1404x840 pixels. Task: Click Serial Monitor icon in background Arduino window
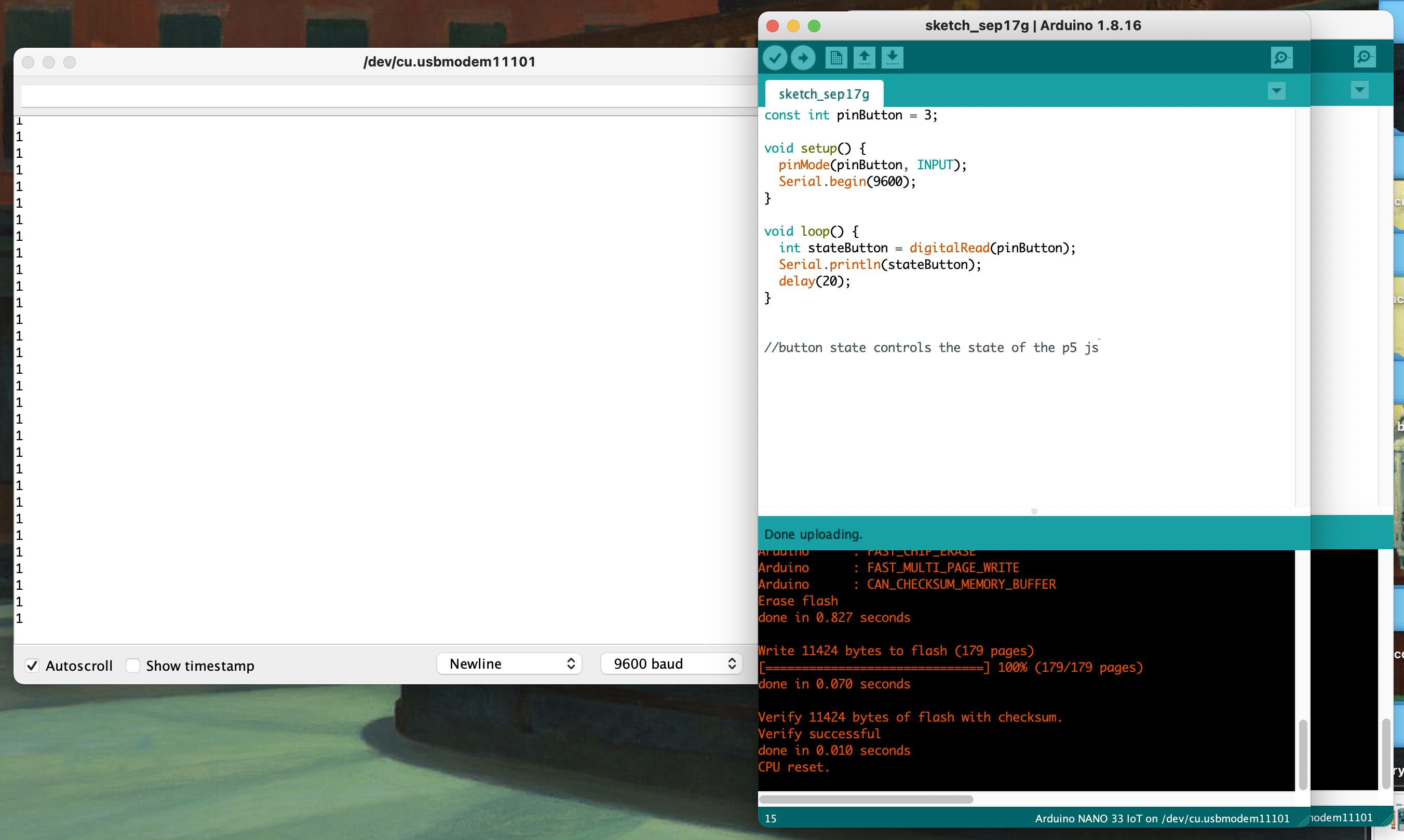coord(1365,57)
